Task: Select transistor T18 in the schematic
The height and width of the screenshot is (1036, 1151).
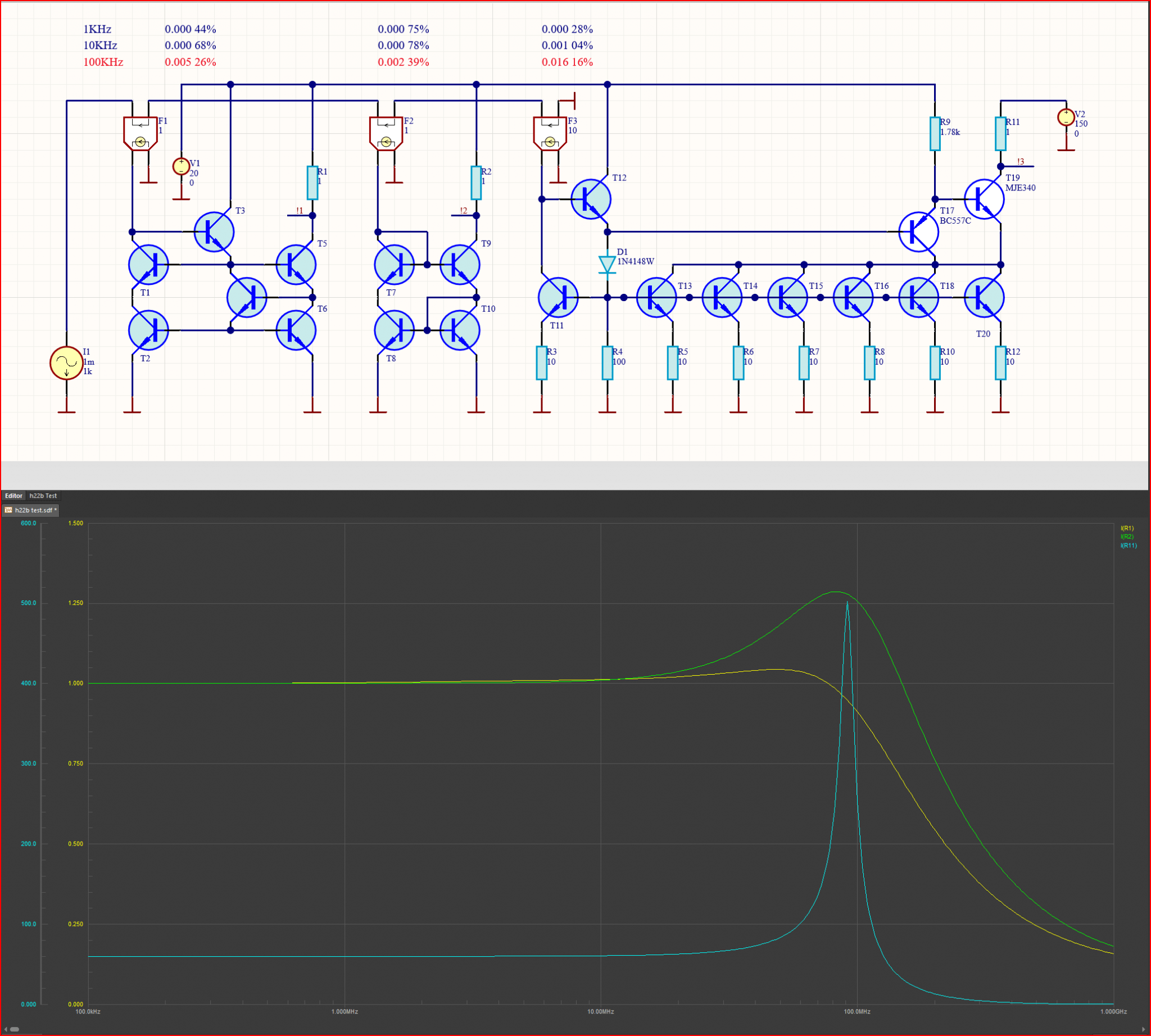Action: point(918,297)
